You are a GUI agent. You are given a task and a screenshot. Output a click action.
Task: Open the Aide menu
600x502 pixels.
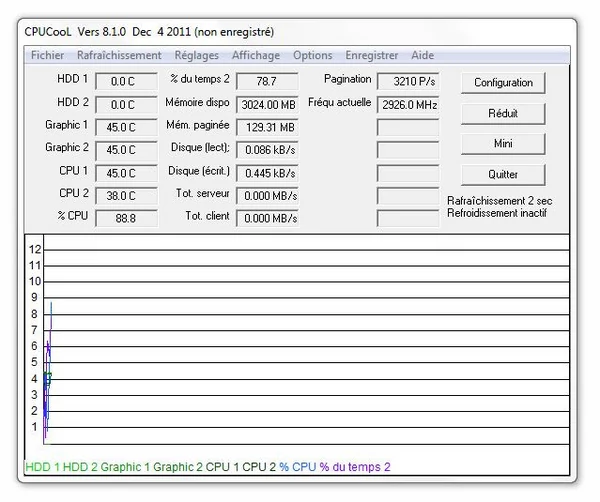coord(422,55)
